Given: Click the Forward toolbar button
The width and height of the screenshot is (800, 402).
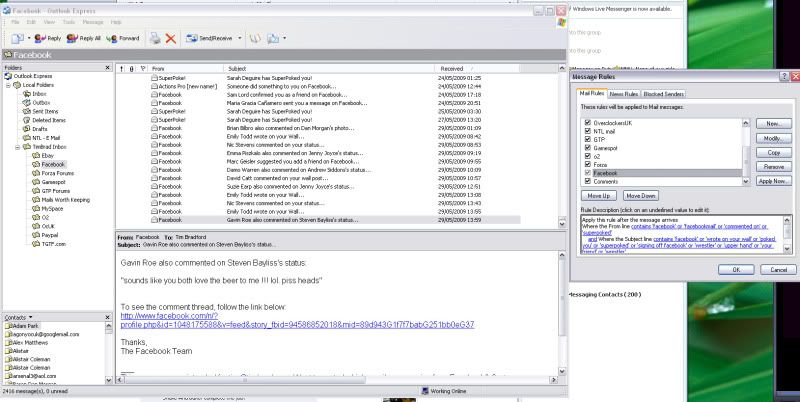Looking at the screenshot, I should tap(123, 38).
